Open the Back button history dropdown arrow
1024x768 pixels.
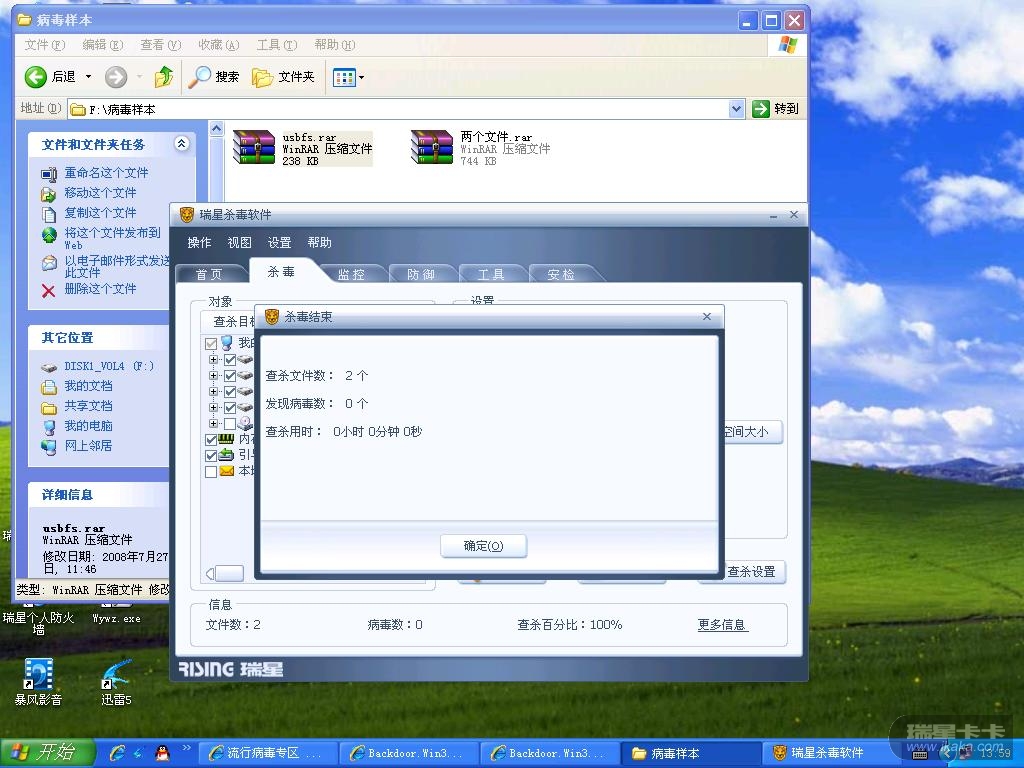pos(88,77)
